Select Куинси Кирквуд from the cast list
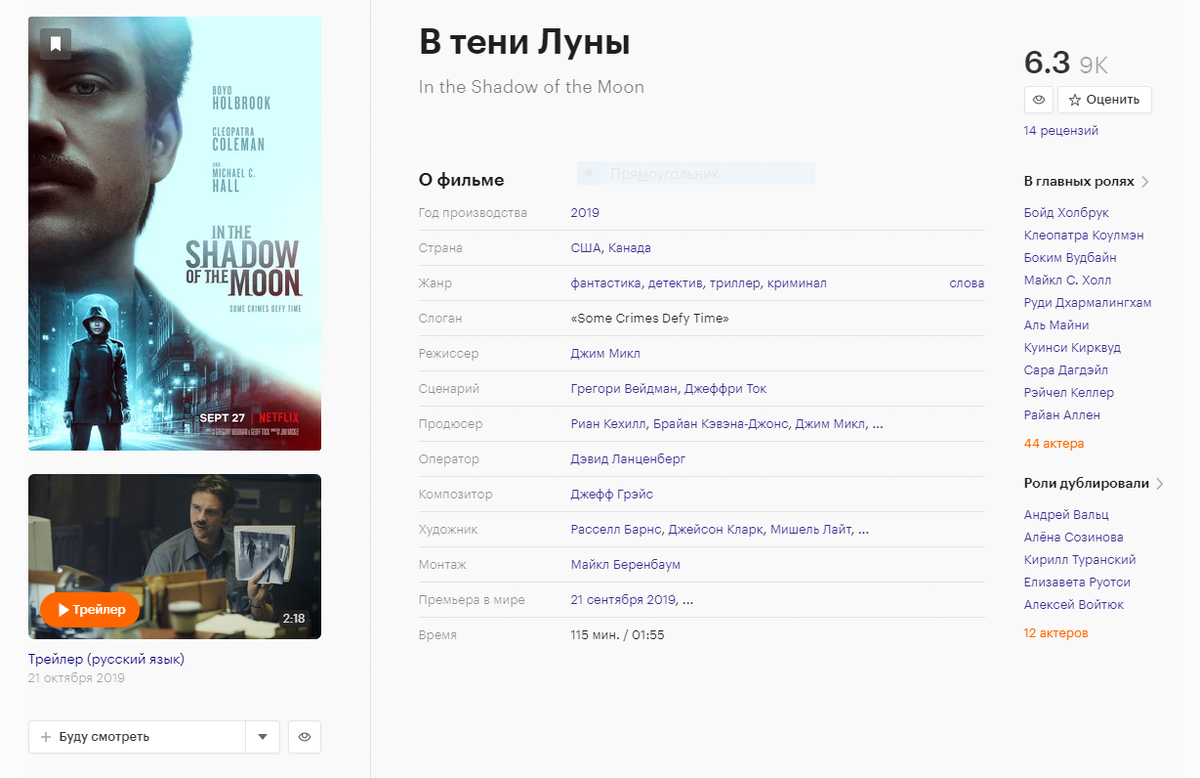Screen dimensions: 1200x778 click(x=1072, y=348)
